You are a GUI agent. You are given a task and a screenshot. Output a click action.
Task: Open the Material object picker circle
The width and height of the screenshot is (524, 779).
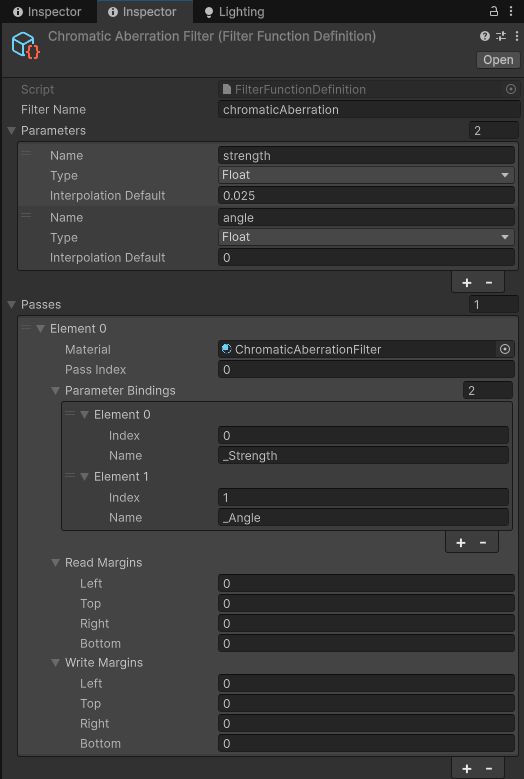505,349
